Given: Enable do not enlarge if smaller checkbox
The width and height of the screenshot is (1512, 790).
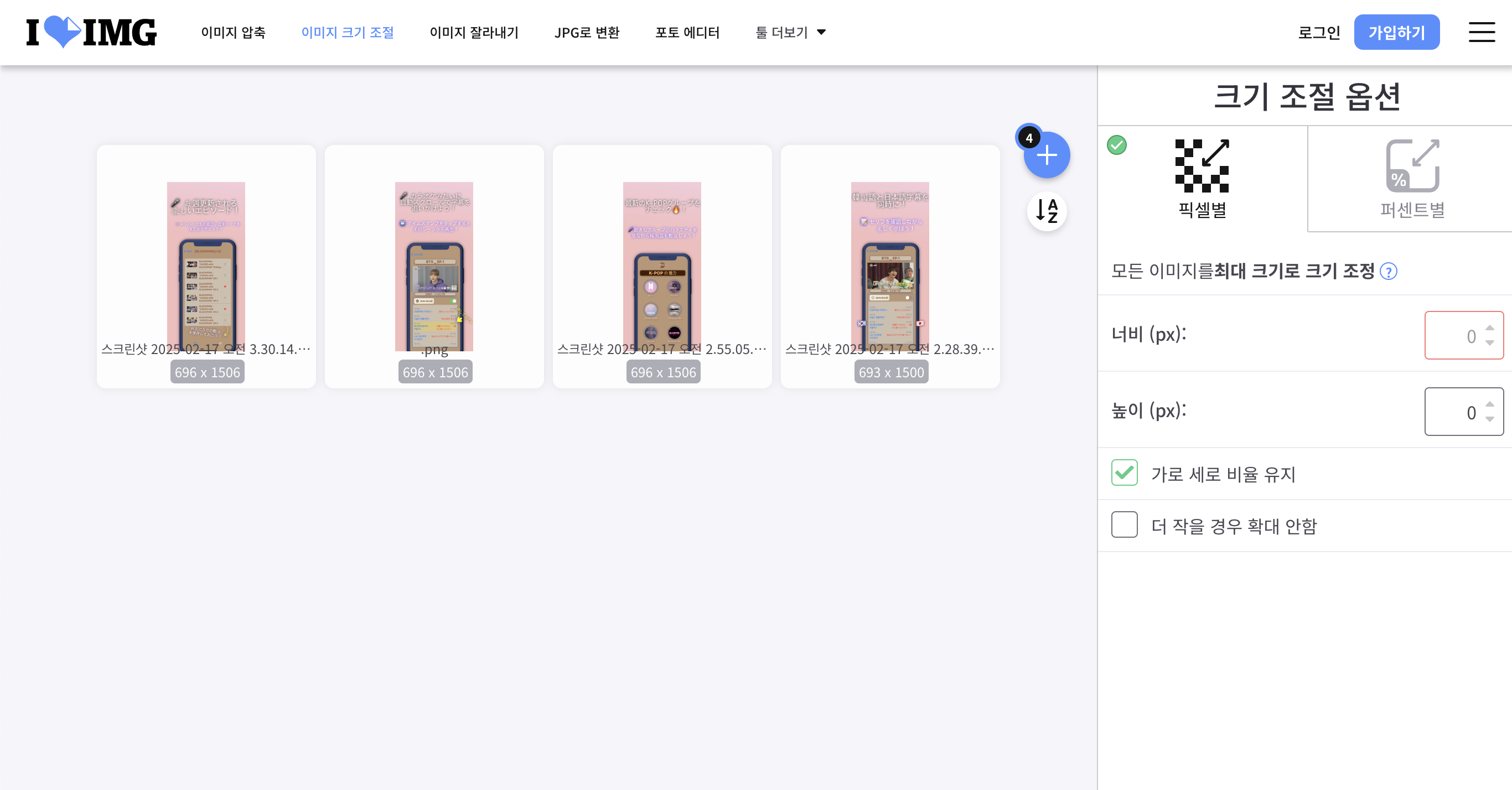Looking at the screenshot, I should [1124, 524].
